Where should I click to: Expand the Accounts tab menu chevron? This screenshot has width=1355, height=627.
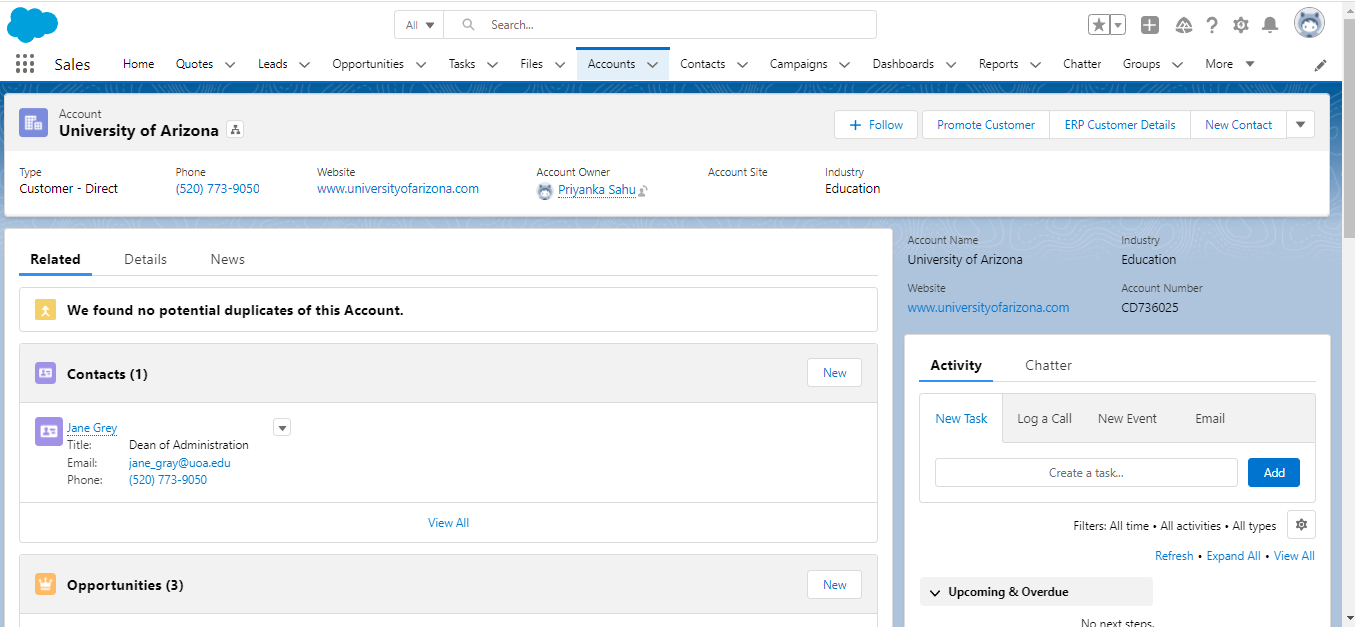point(652,65)
